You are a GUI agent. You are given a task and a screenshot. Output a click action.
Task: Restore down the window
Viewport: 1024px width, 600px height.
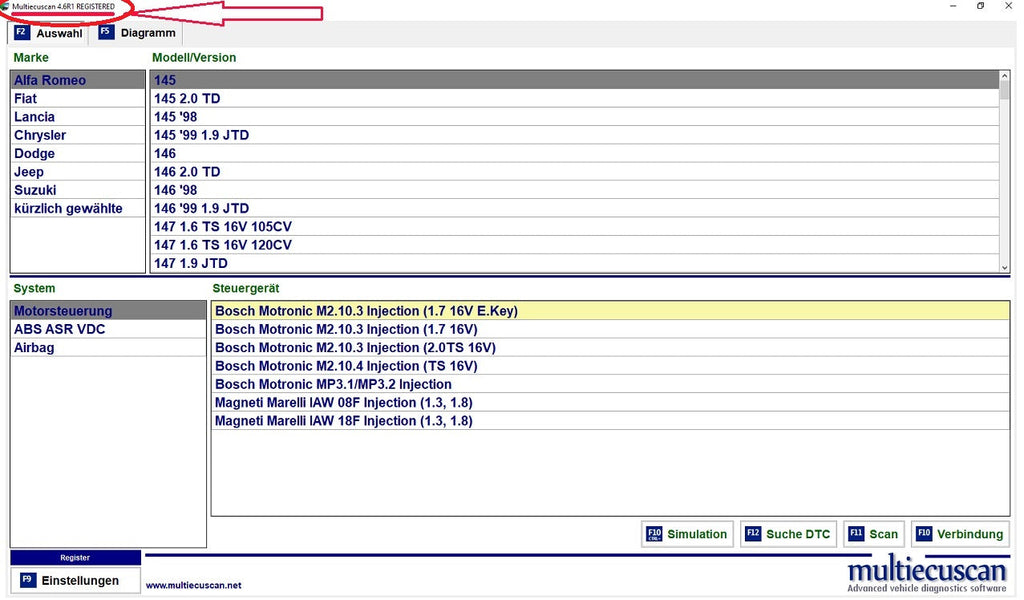[980, 6]
